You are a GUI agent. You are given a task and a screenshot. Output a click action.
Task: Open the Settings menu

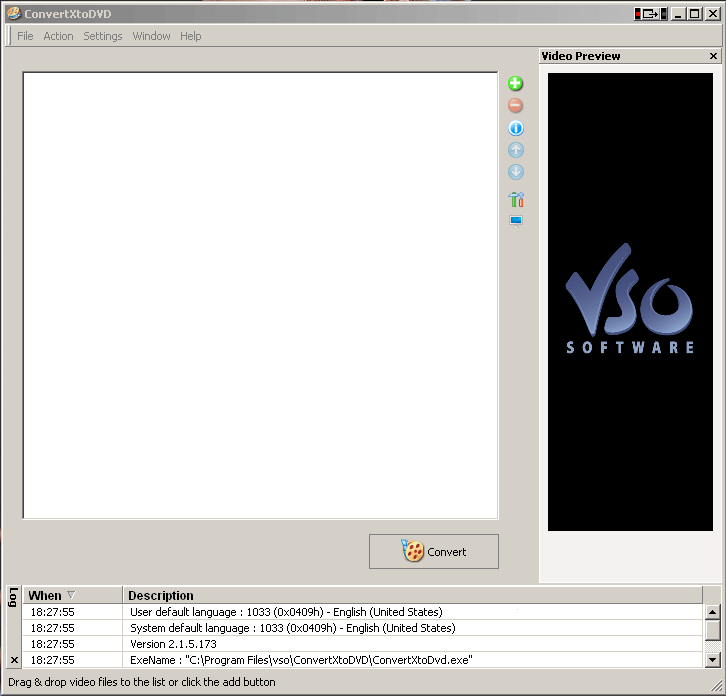[103, 36]
